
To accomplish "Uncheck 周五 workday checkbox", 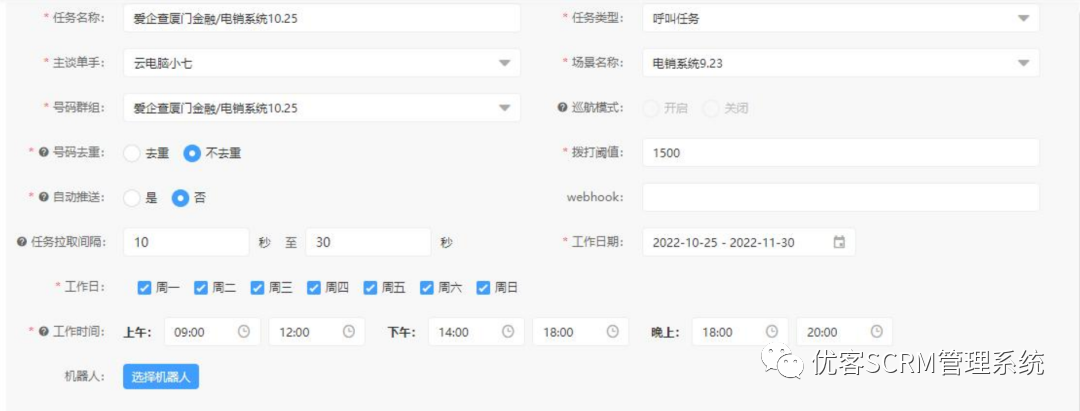I will click(370, 288).
